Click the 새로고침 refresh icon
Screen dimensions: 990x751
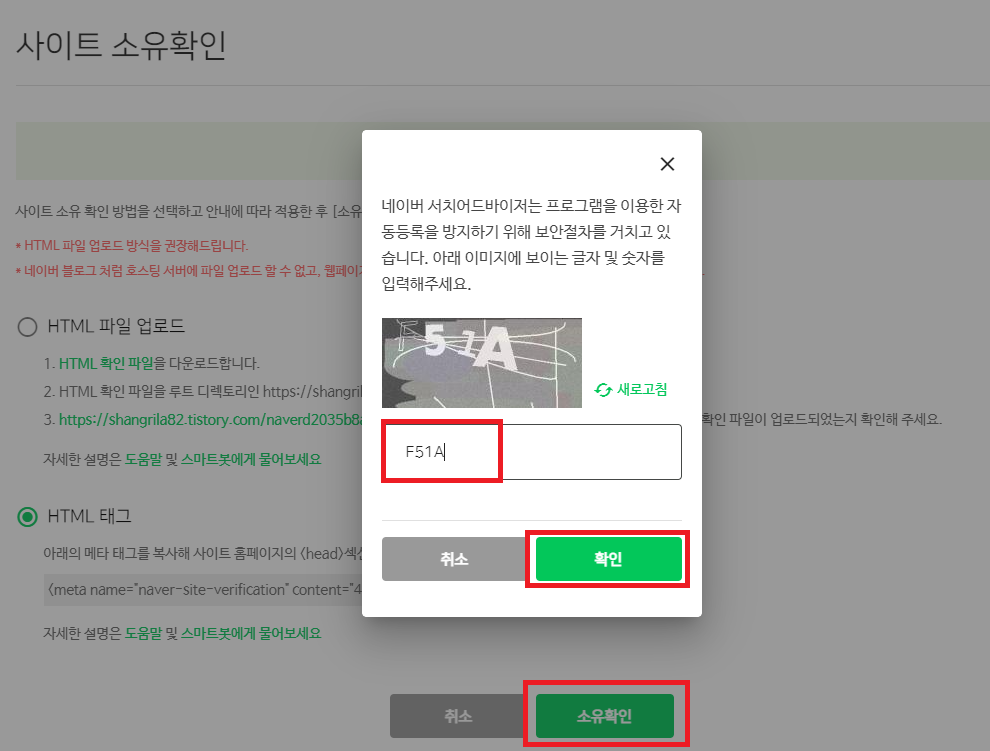603,390
